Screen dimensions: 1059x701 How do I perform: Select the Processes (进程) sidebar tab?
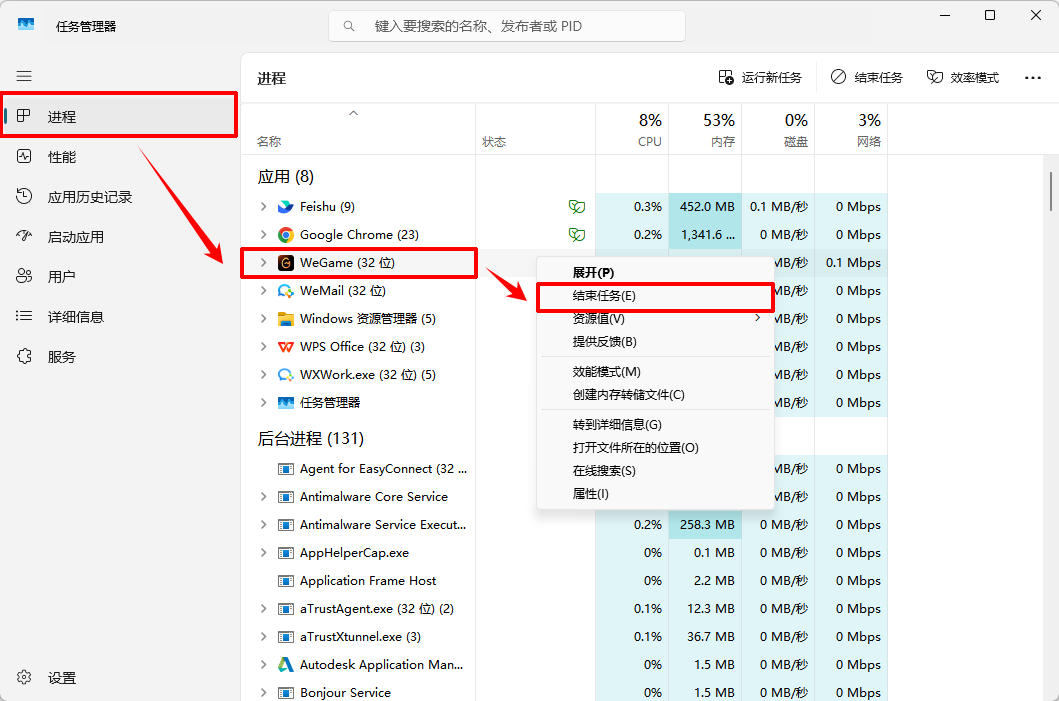(x=119, y=116)
